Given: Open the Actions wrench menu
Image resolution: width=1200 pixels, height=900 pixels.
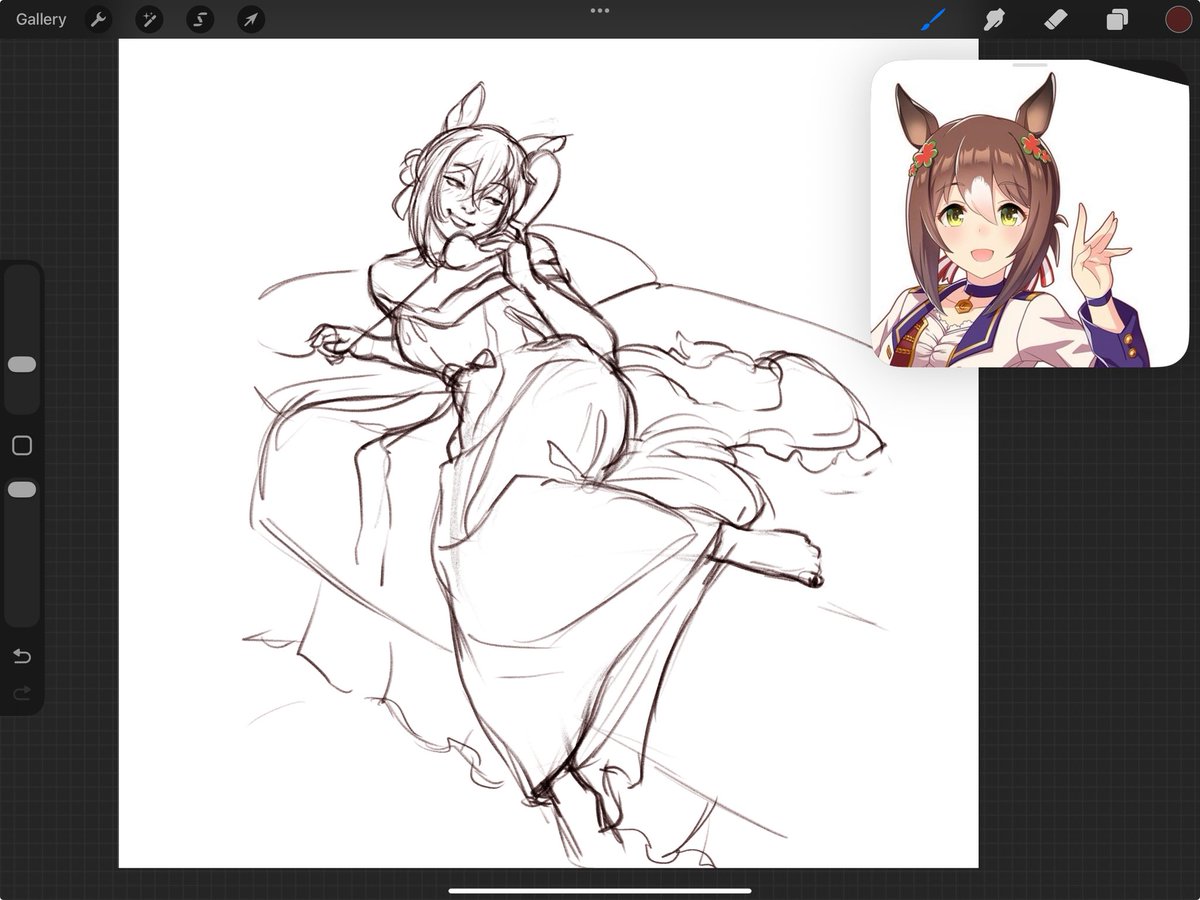Looking at the screenshot, I should click(98, 19).
